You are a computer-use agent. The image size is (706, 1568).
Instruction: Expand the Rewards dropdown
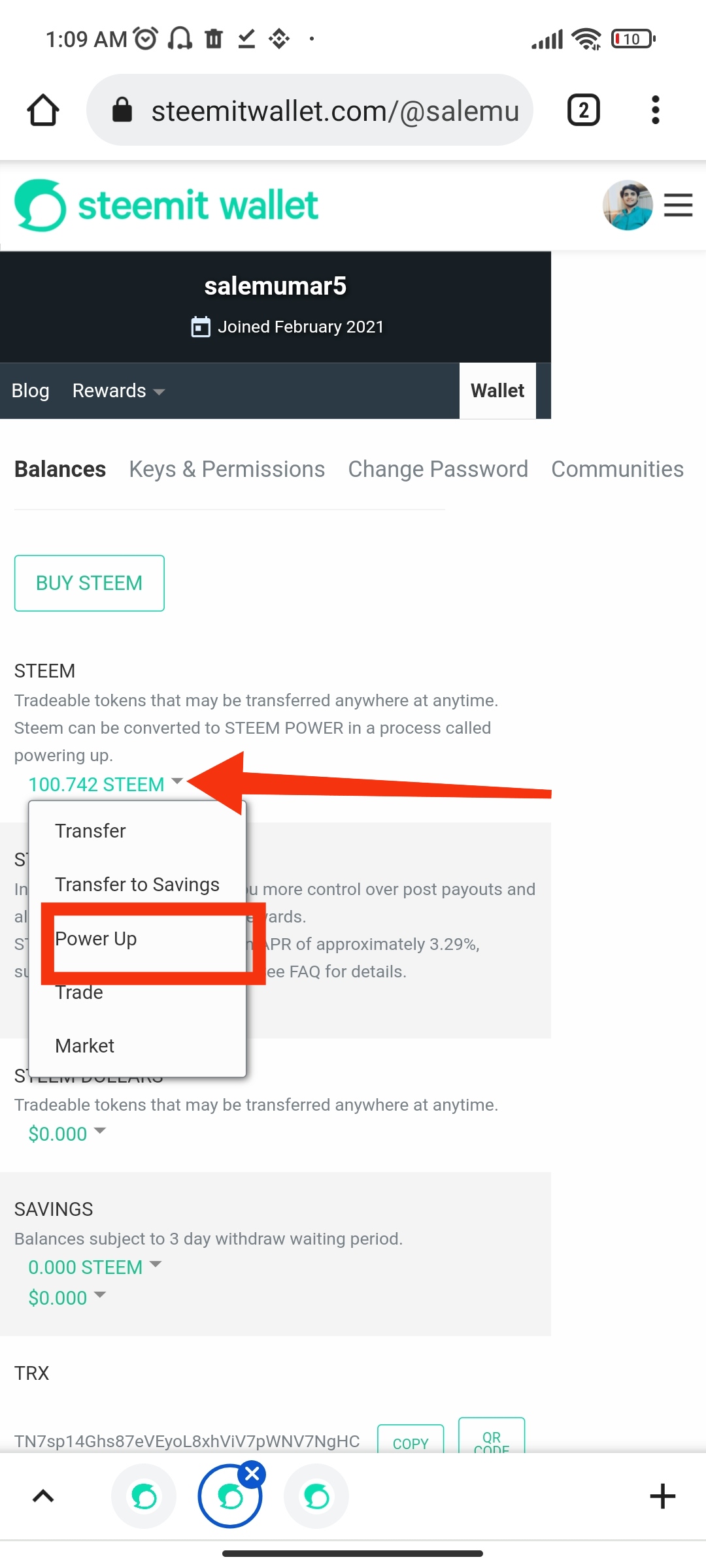point(118,391)
